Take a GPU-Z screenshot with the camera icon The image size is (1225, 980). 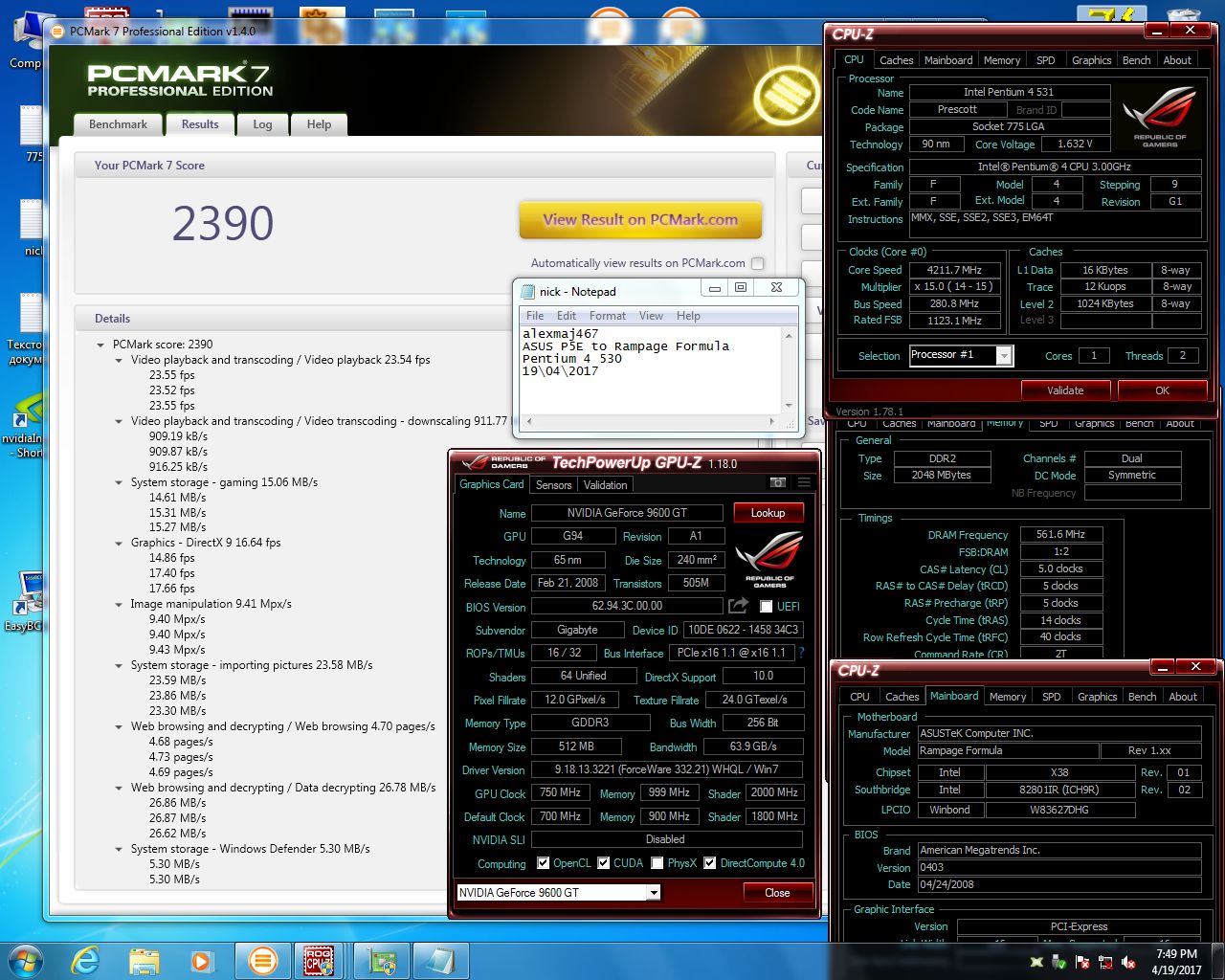click(x=778, y=483)
